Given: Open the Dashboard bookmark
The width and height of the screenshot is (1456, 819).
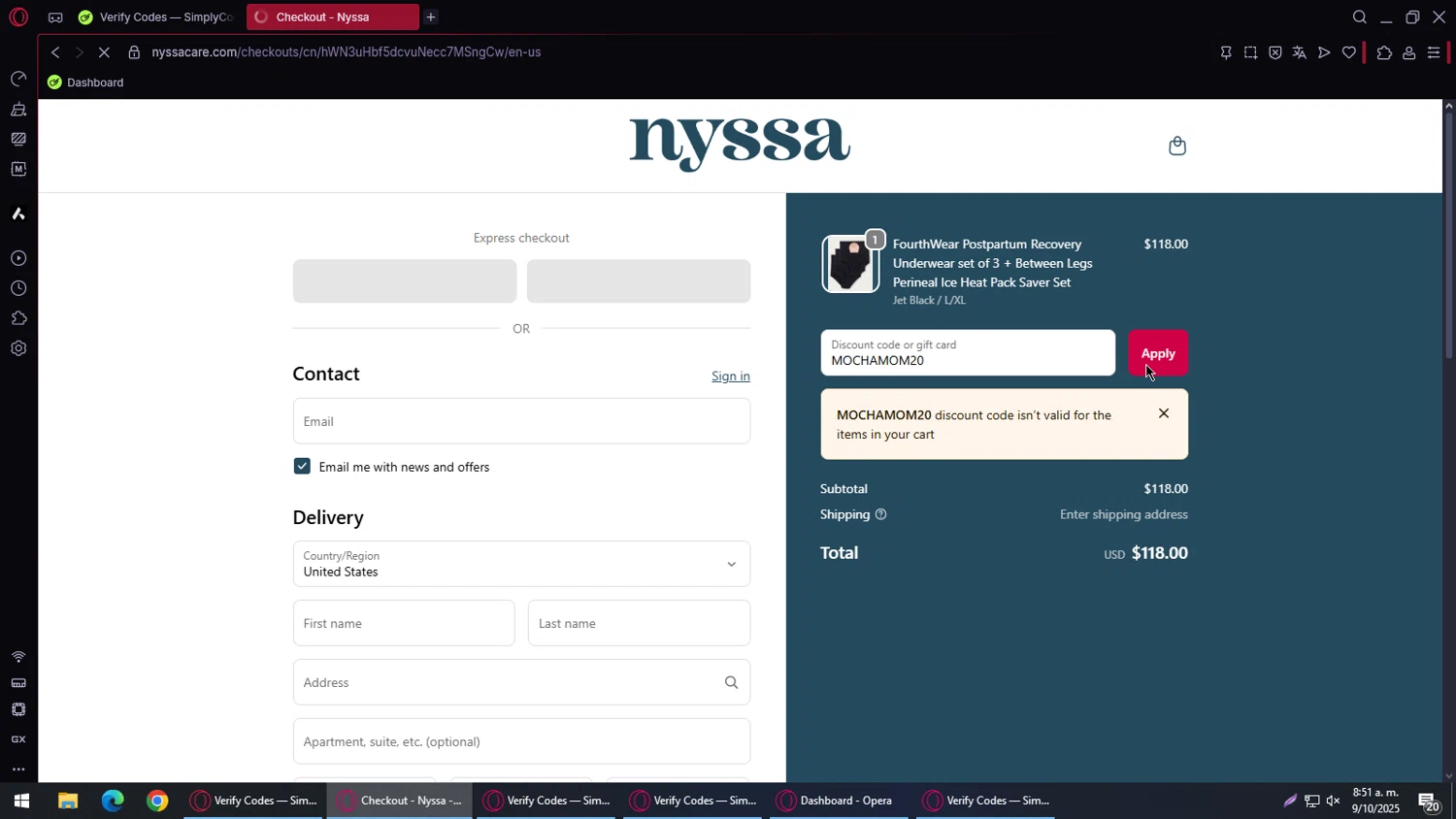Looking at the screenshot, I should pos(85,82).
